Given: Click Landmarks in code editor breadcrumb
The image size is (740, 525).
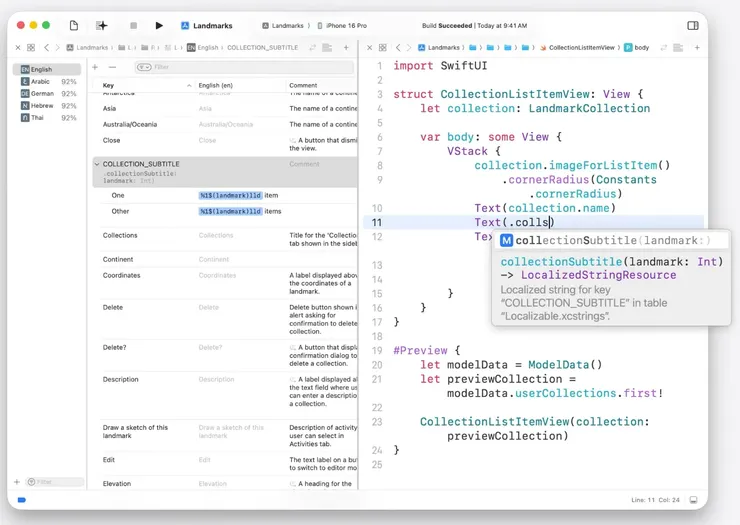Looking at the screenshot, I should pos(439,48).
